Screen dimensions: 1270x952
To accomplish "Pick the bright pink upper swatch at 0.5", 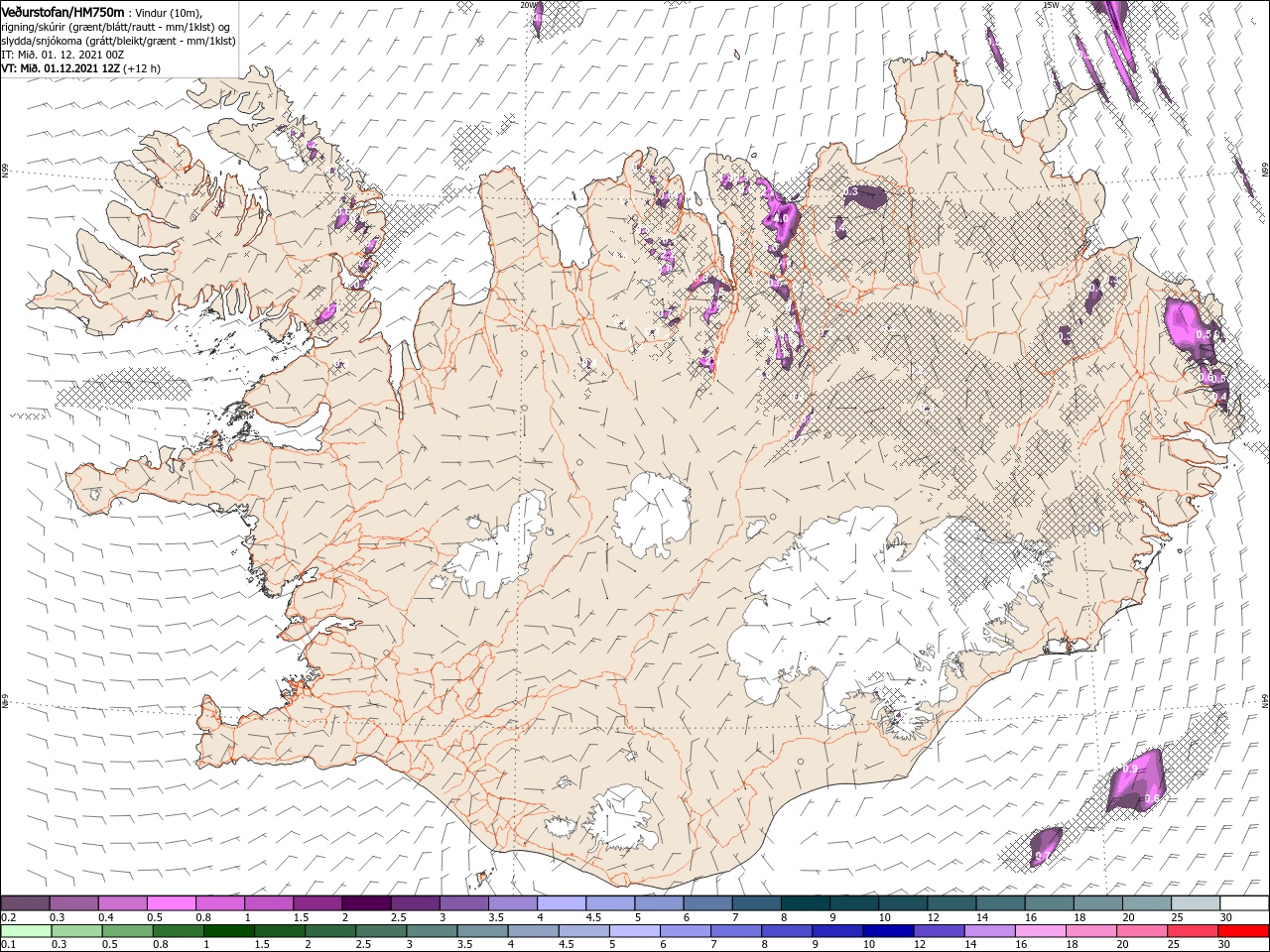I will pyautogui.click(x=171, y=902).
